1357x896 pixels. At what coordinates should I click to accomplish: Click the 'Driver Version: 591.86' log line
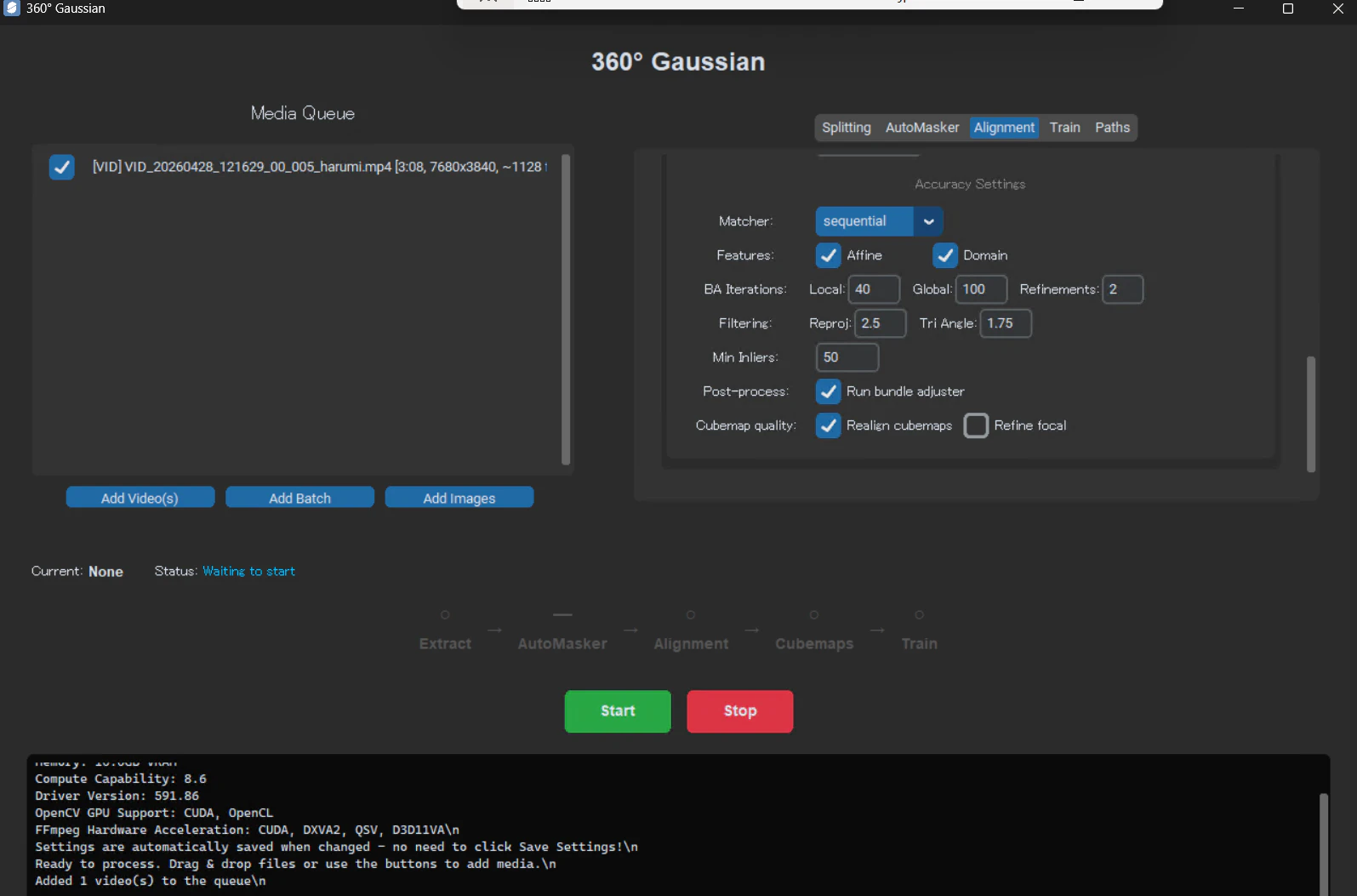tap(117, 796)
